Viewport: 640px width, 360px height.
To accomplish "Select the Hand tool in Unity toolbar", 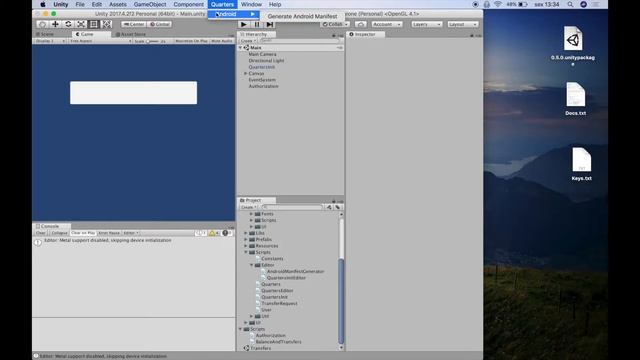I will point(42,24).
